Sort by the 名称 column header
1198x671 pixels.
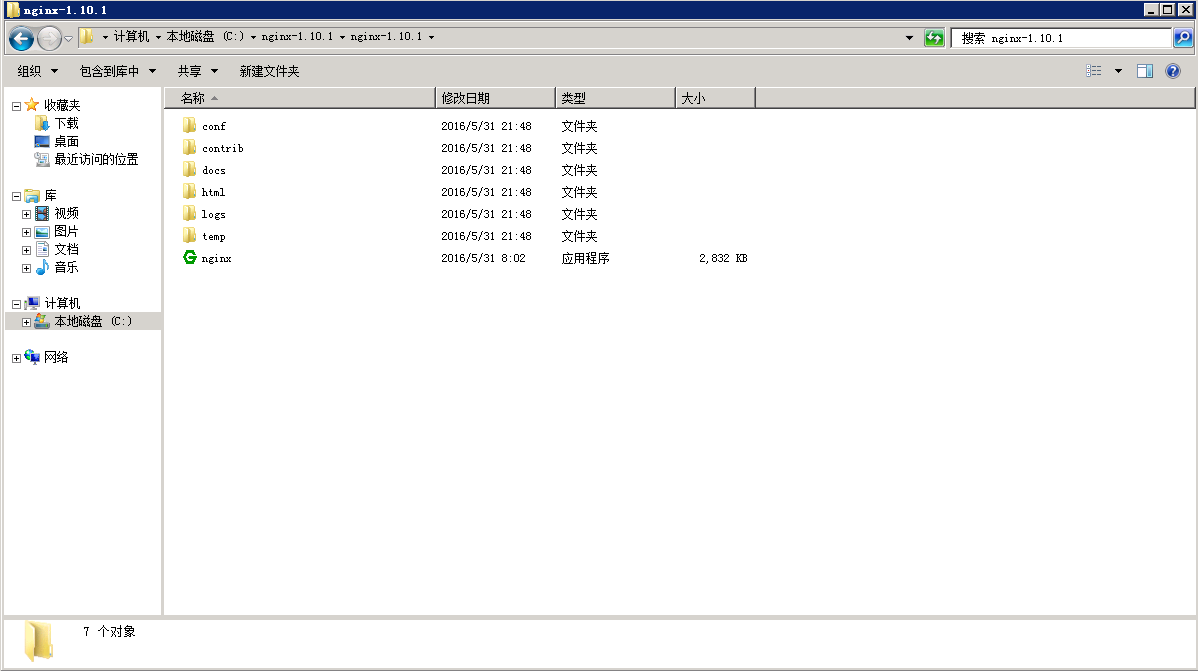[300, 98]
